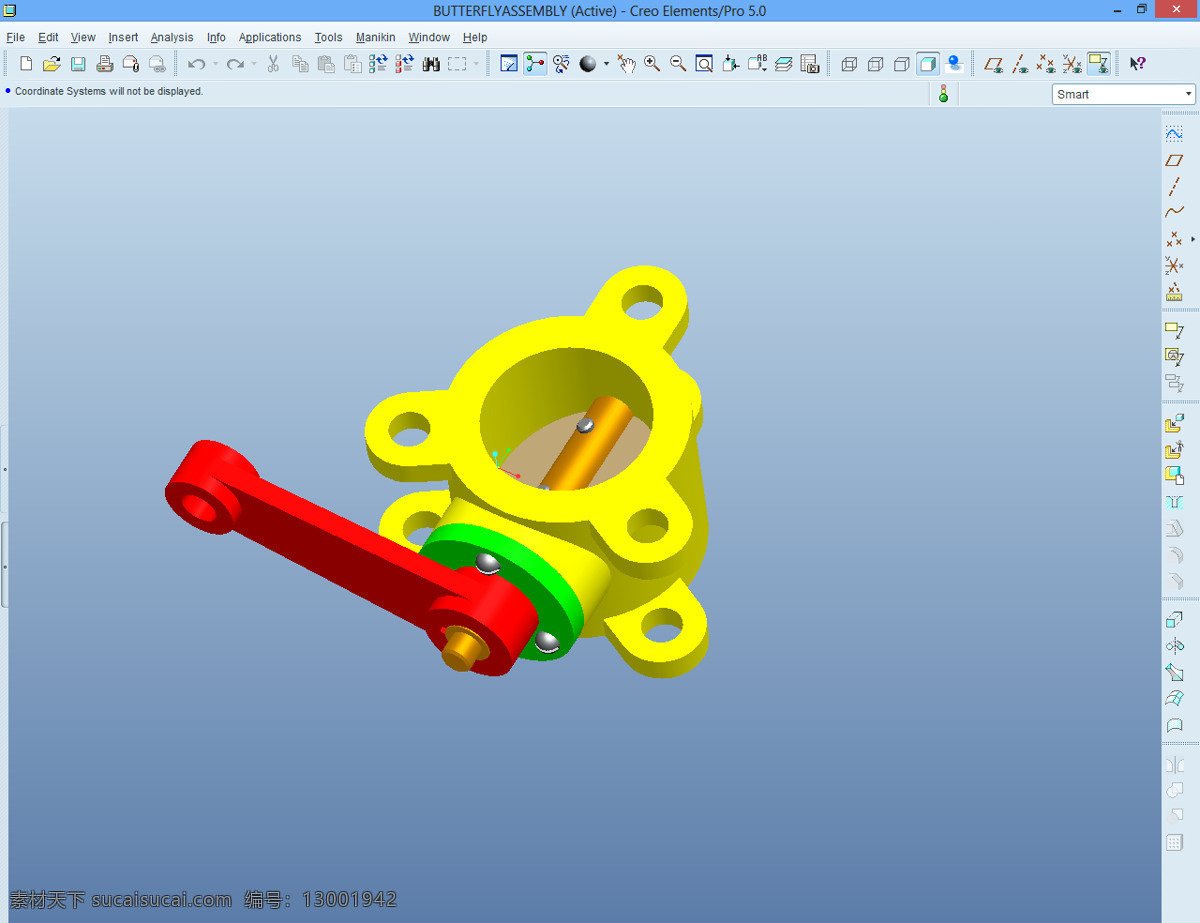Viewport: 1200px width, 923px height.
Task: Select the Extrude tool
Action: (1174, 620)
